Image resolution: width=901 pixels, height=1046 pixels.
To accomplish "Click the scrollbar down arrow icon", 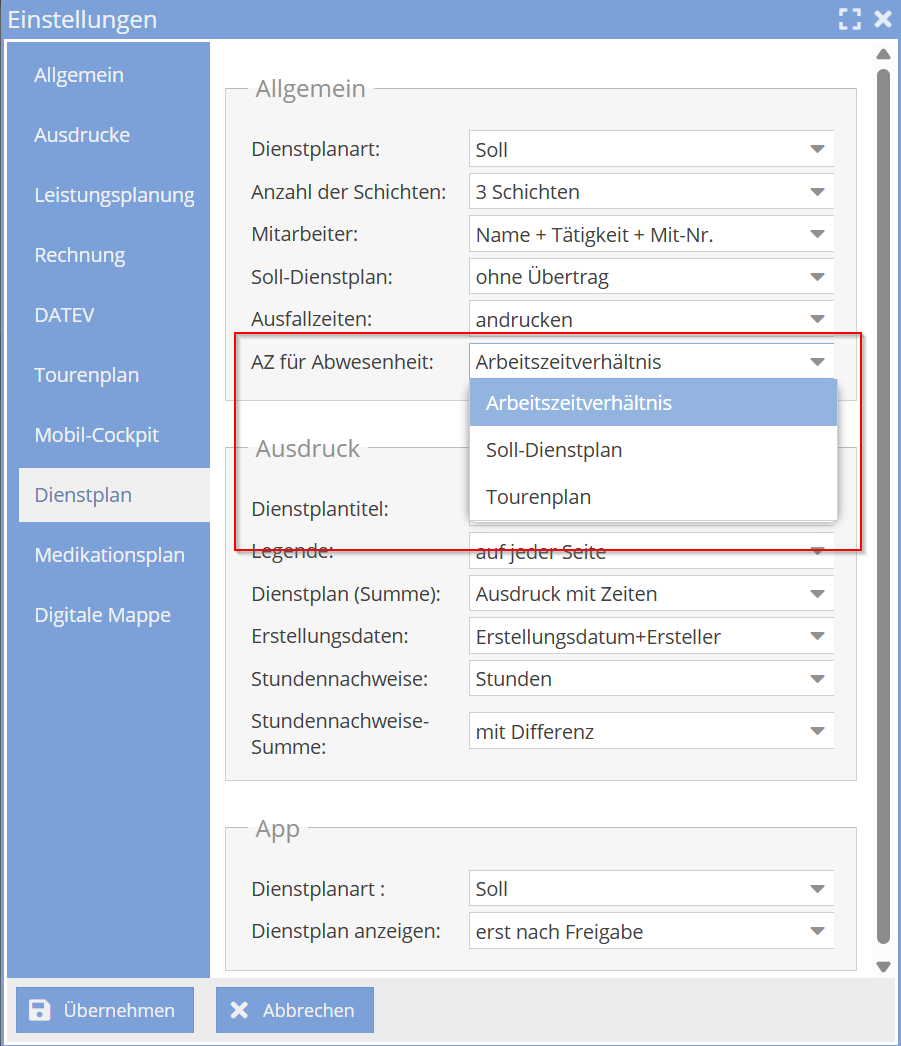I will [x=883, y=966].
